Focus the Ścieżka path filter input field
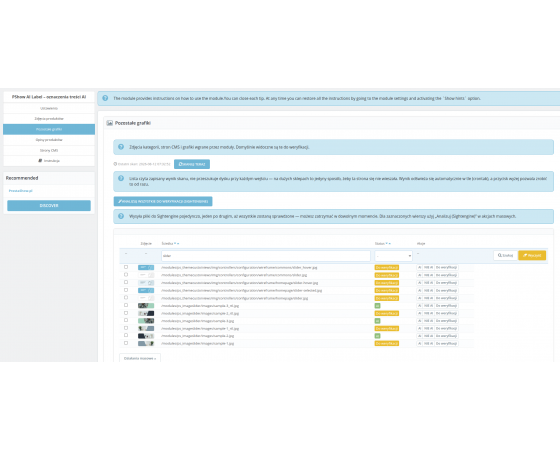The height and width of the screenshot is (450, 560). click(x=266, y=256)
